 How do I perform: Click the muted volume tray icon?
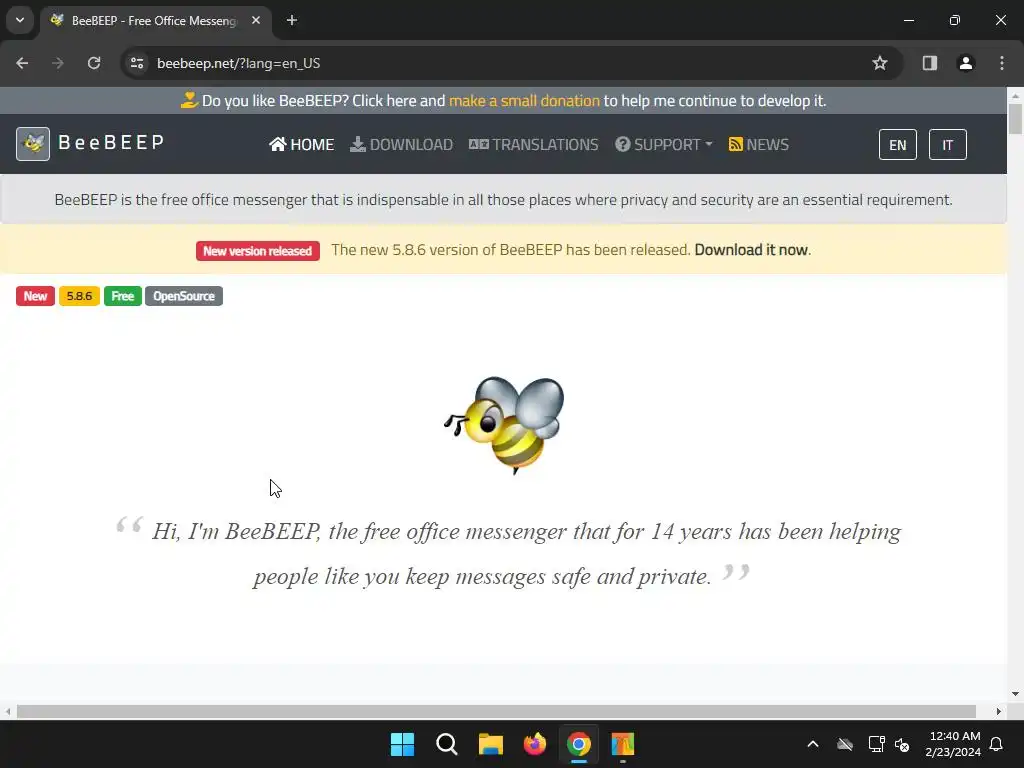click(902, 744)
